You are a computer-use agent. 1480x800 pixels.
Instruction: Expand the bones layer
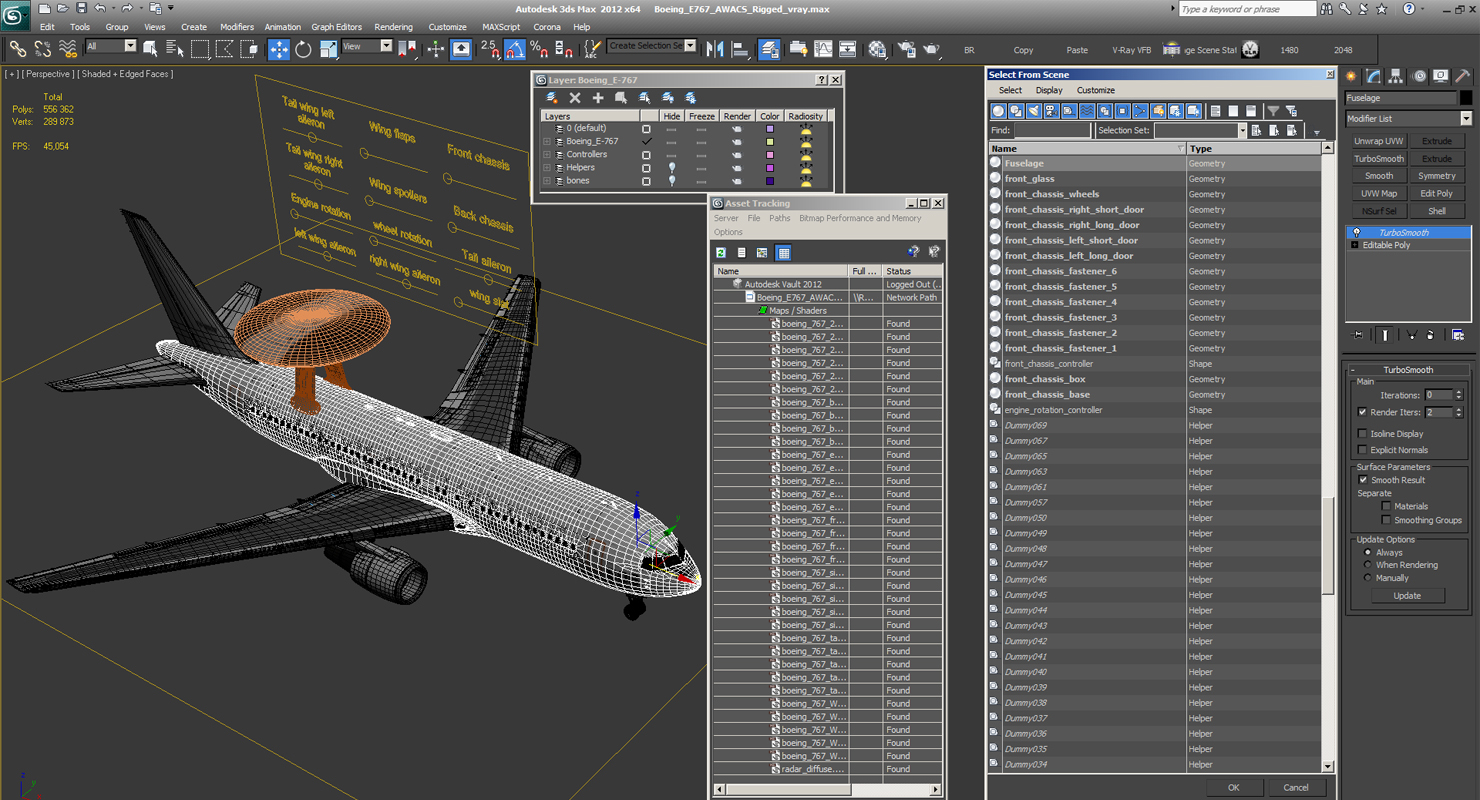point(546,181)
